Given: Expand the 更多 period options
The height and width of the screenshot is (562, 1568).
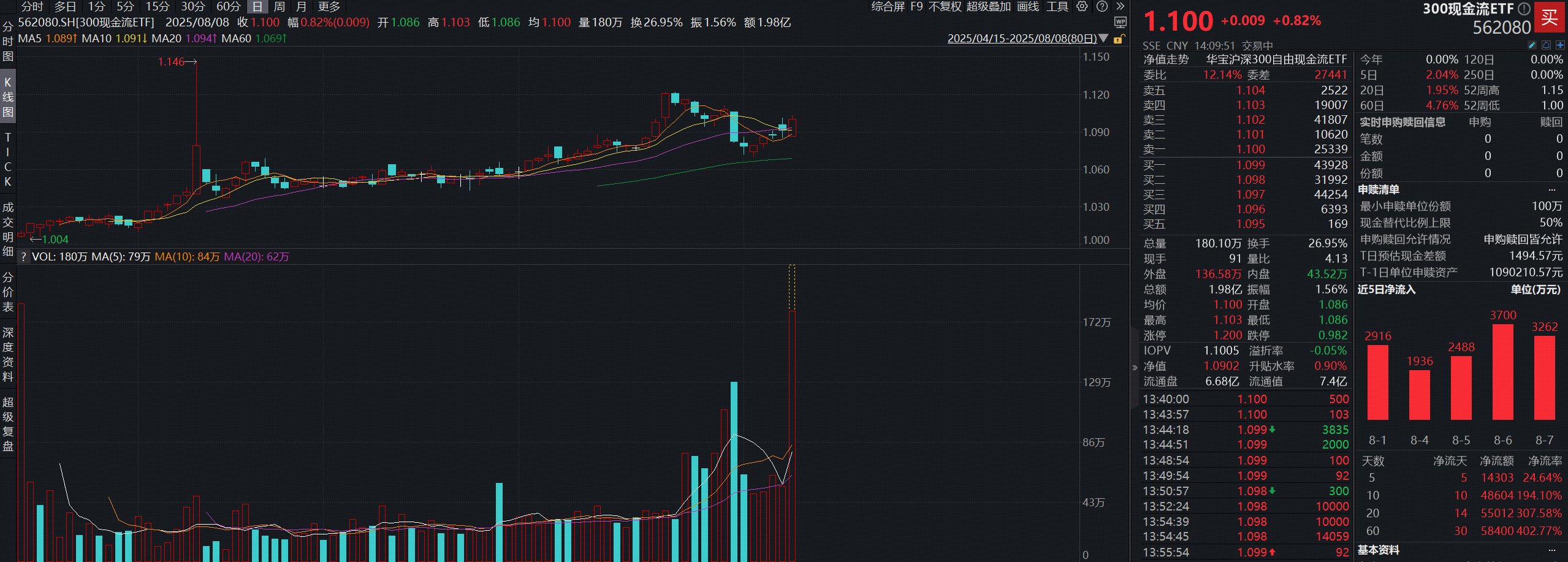Looking at the screenshot, I should [329, 6].
